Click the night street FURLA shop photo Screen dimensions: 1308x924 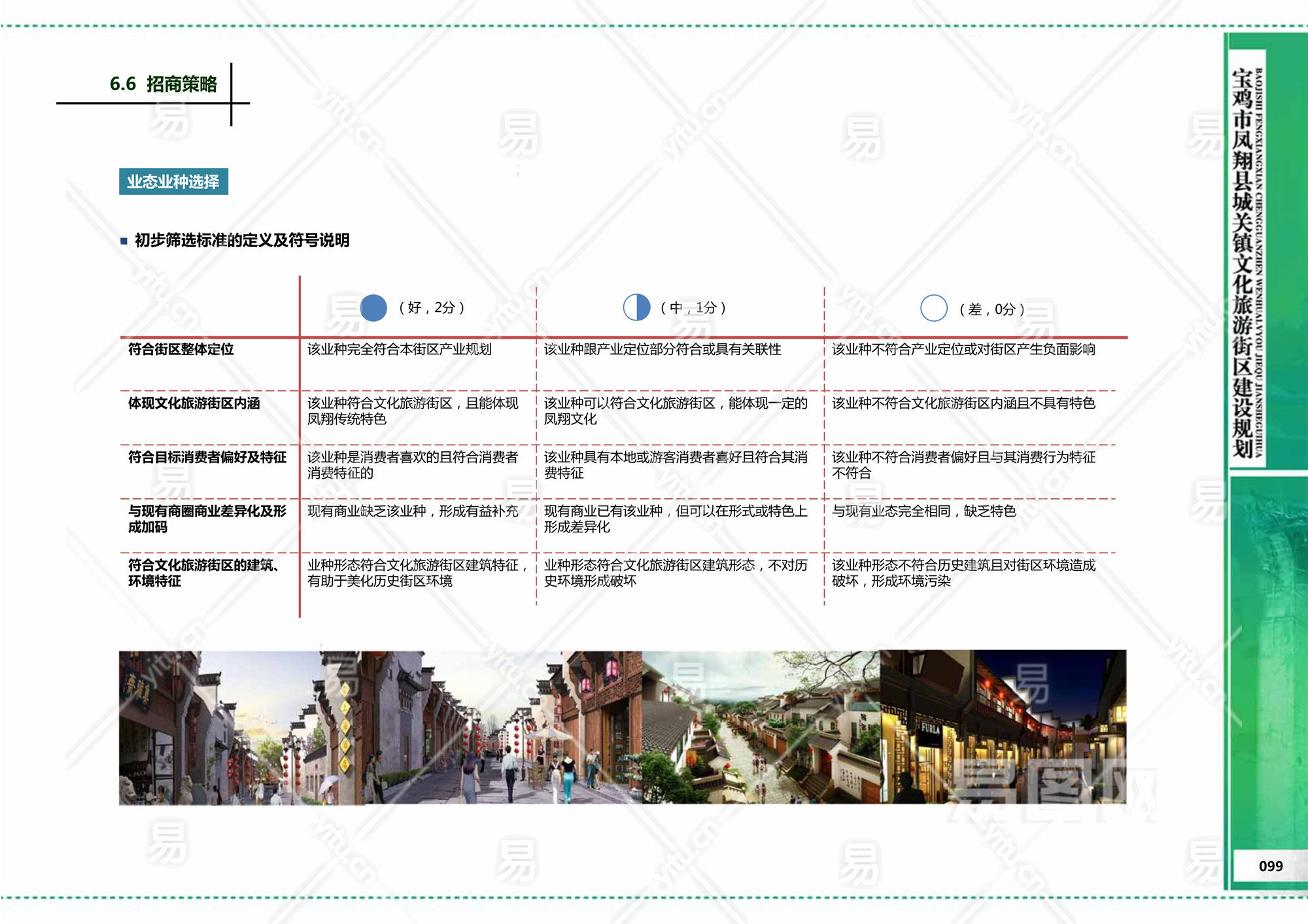pyautogui.click(x=1002, y=727)
